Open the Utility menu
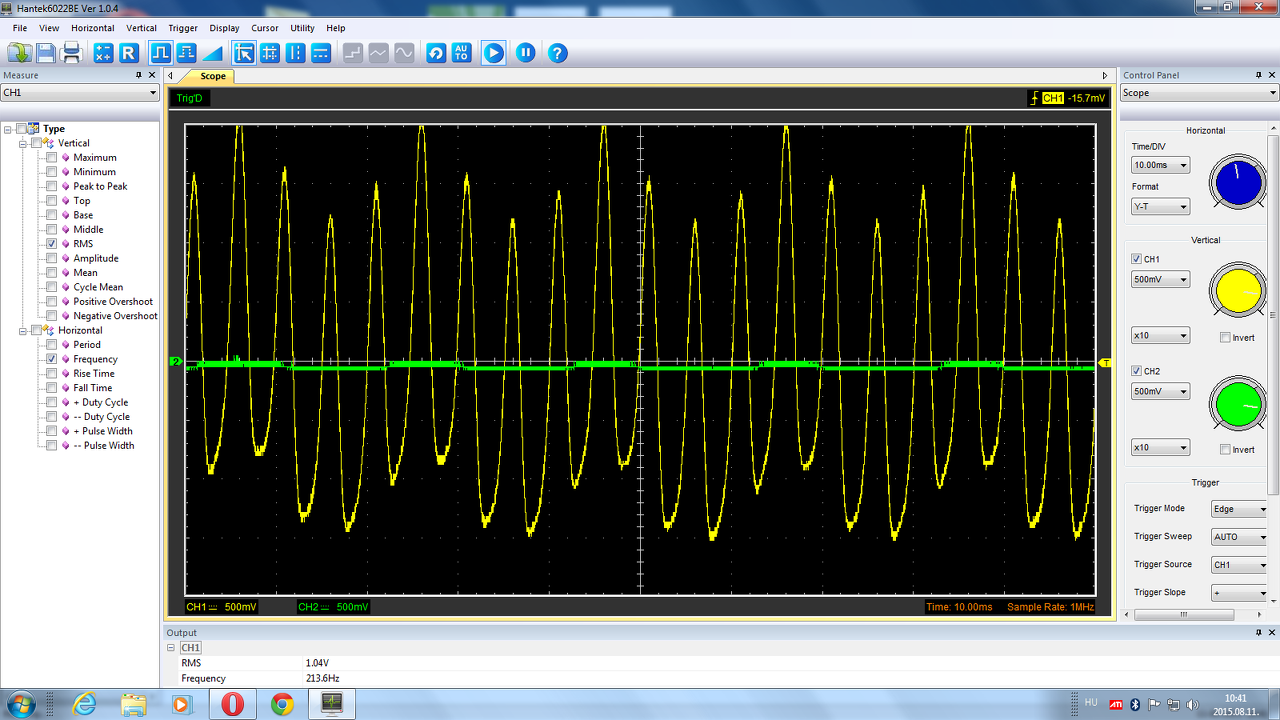The image size is (1280, 720). [302, 28]
